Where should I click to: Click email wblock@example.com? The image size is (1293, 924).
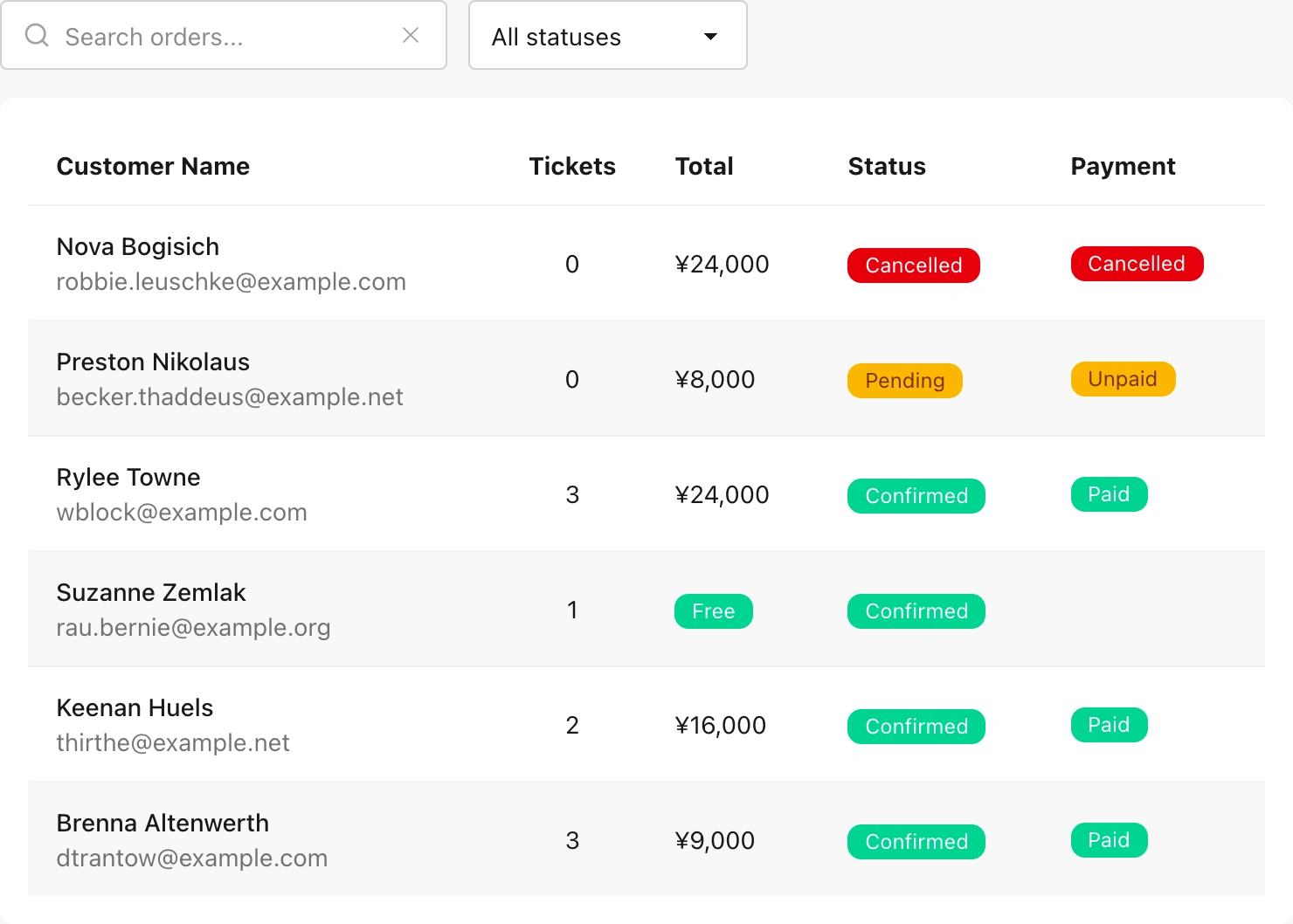182,512
